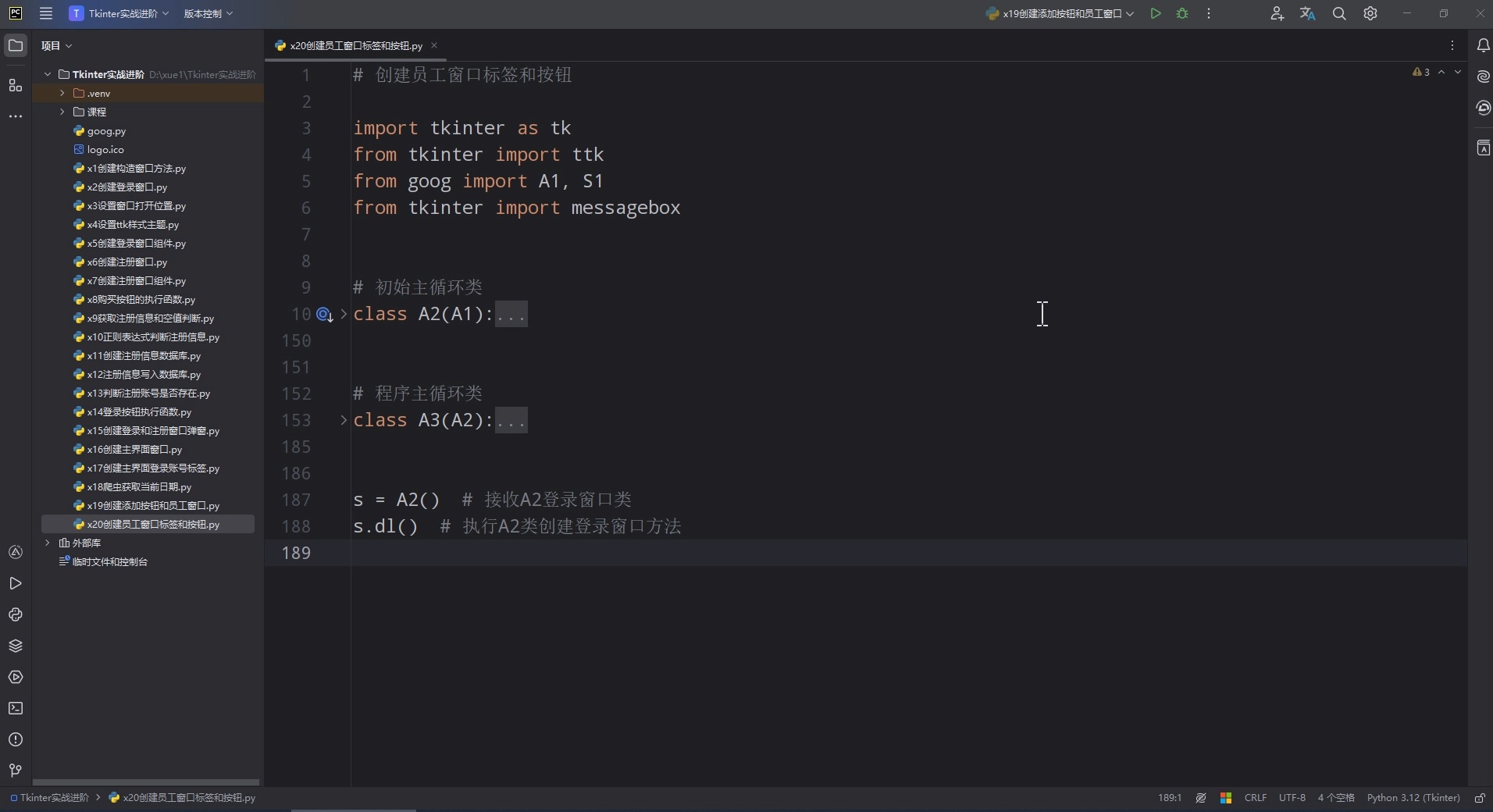Open the Python Console from the left sidebar
1493x812 pixels.
(16, 615)
